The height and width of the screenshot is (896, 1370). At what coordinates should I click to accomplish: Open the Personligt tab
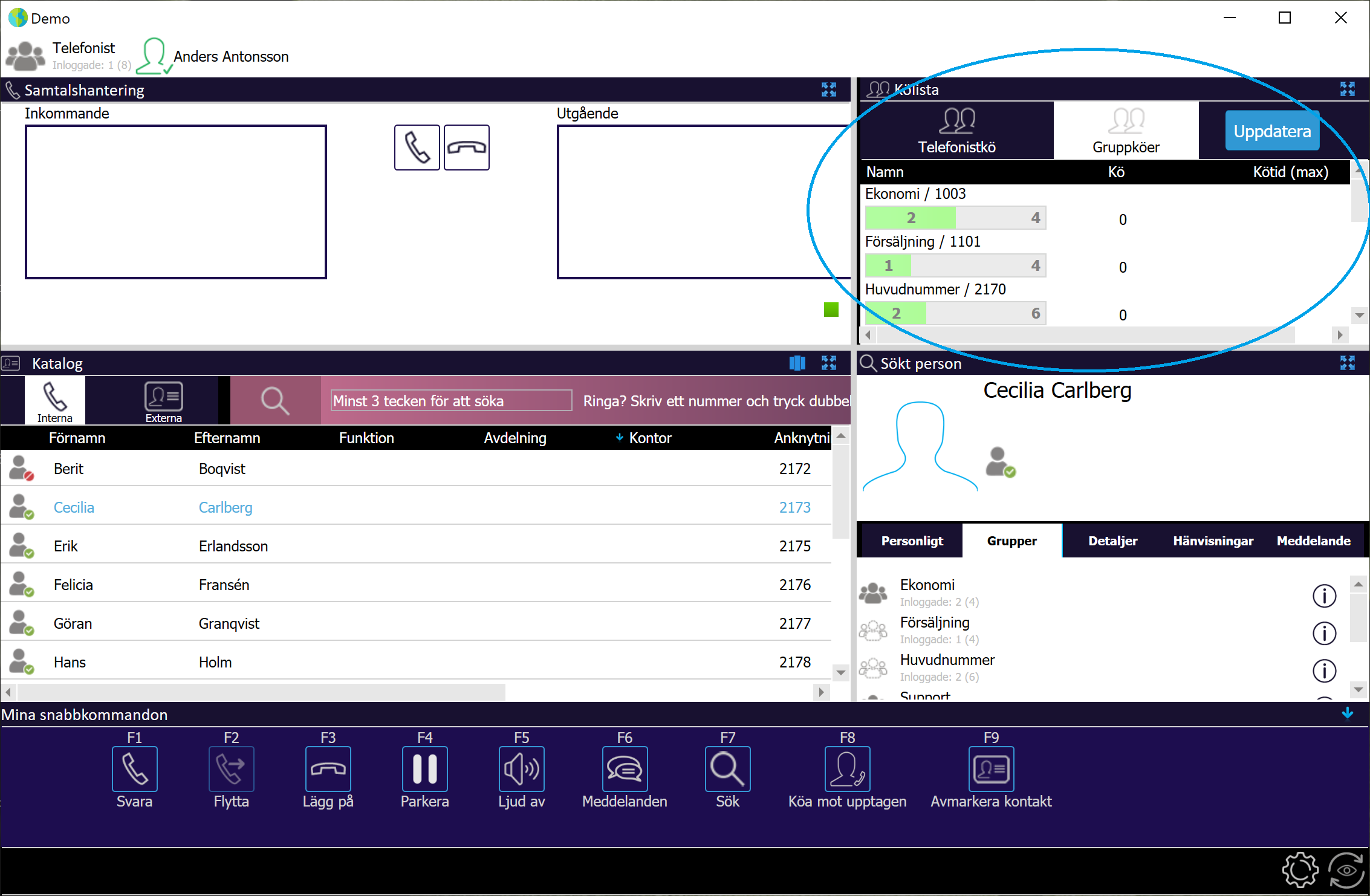[x=912, y=541]
